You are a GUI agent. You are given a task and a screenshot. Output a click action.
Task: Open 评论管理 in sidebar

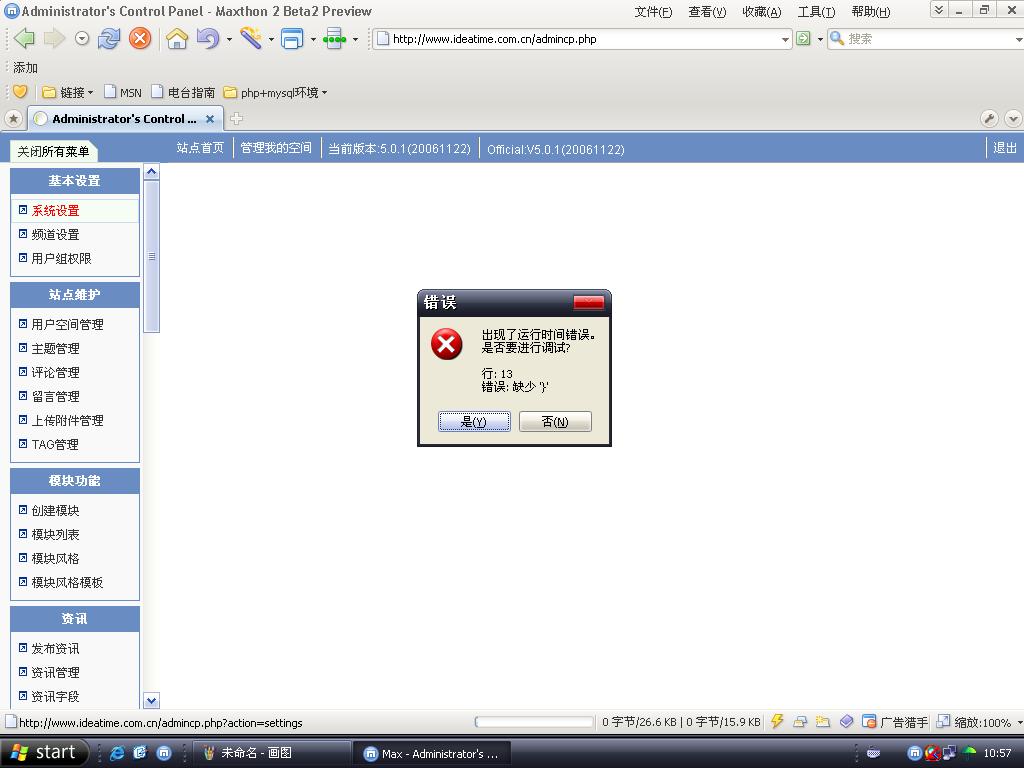point(56,373)
